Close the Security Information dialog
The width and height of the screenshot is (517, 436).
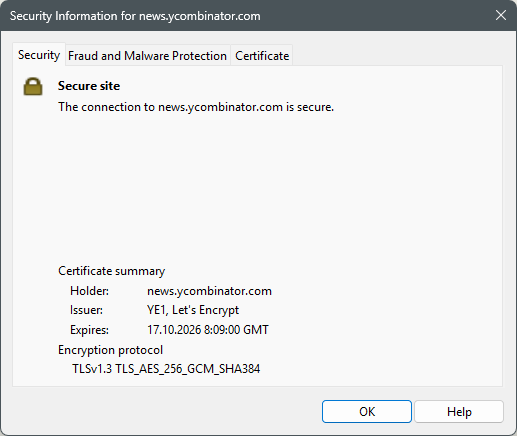(x=501, y=15)
